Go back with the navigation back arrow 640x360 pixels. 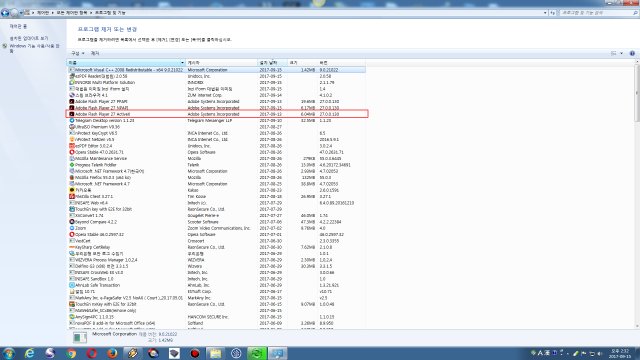(5, 13)
